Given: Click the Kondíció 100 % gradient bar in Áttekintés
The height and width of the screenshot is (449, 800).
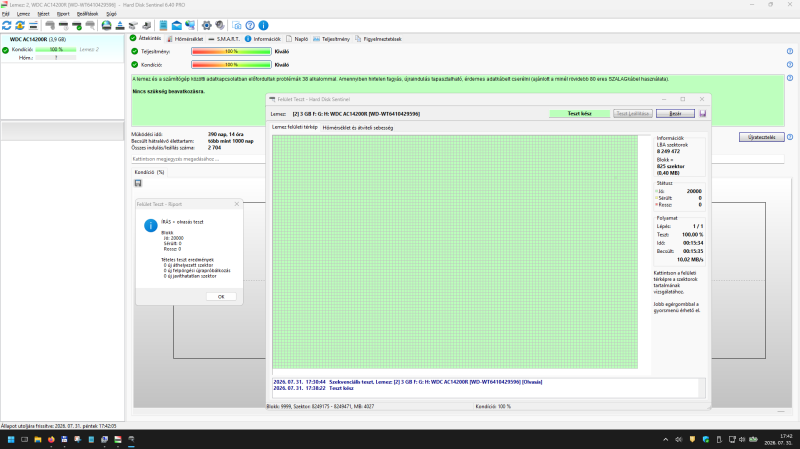Looking at the screenshot, I should coord(231,65).
